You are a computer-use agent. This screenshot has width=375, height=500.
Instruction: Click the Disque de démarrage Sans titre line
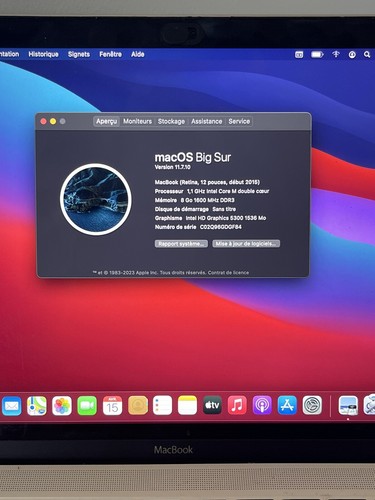(195, 209)
